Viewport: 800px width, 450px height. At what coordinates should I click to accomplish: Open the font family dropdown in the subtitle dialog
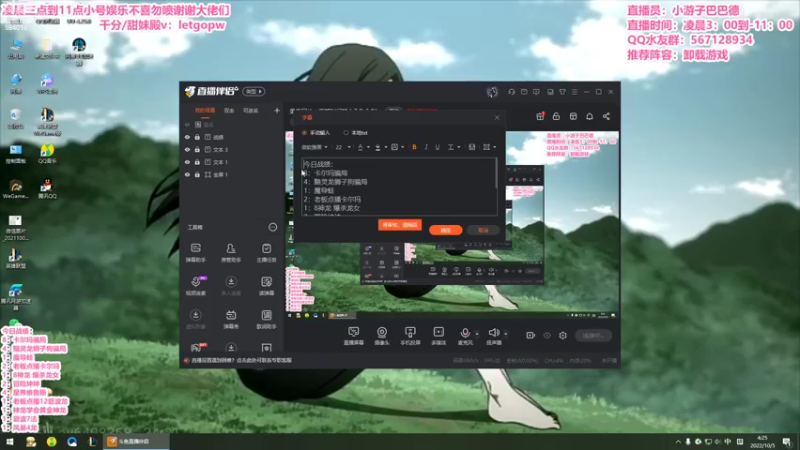click(x=315, y=147)
